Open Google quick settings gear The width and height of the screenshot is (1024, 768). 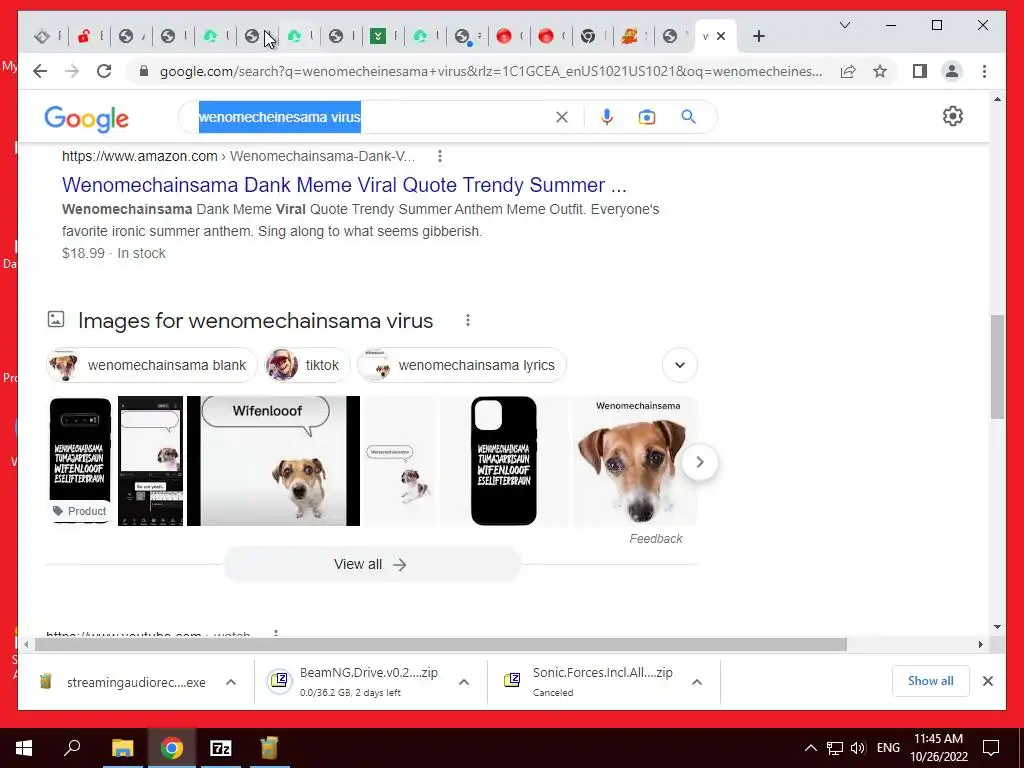952,116
